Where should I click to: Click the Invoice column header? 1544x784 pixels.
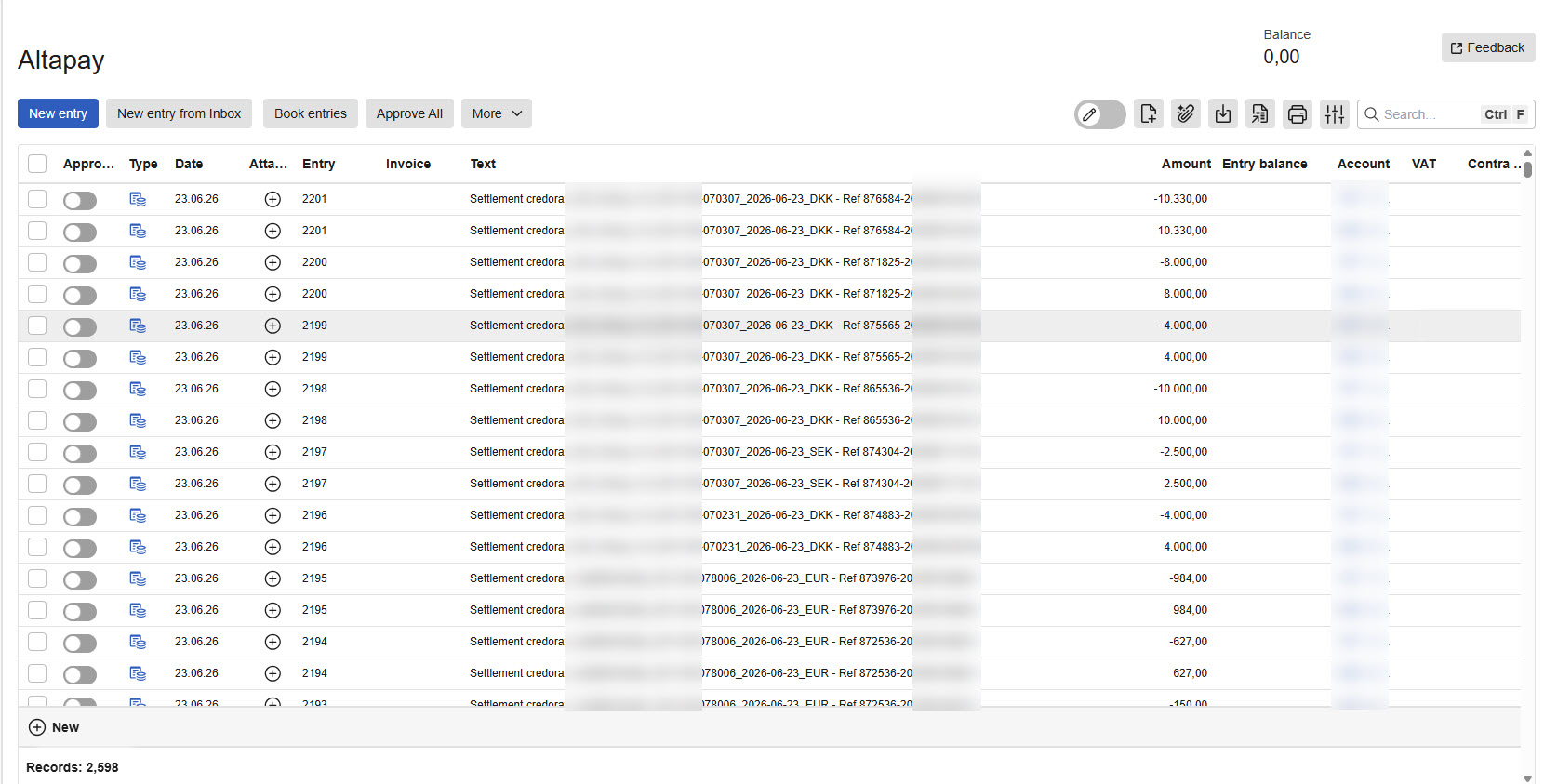[x=408, y=164]
